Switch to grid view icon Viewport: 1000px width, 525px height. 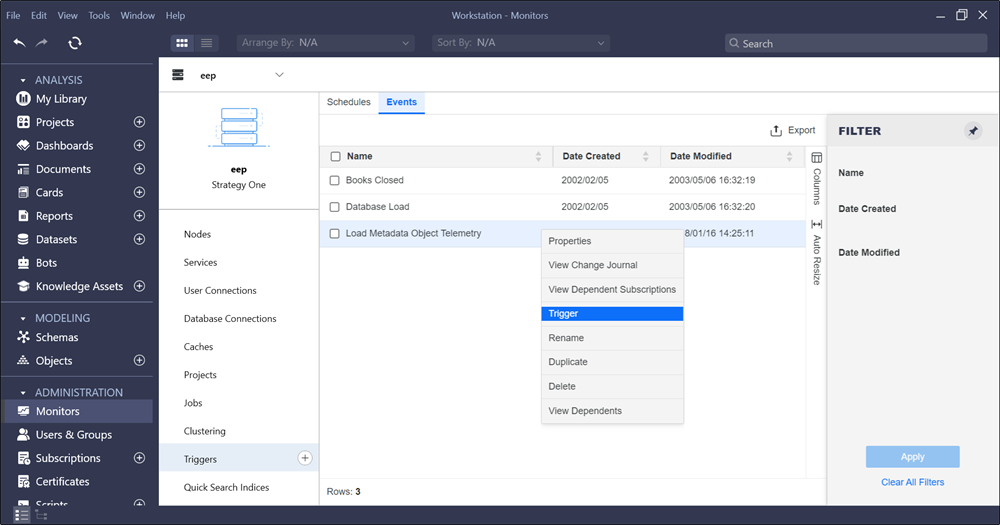pos(182,43)
